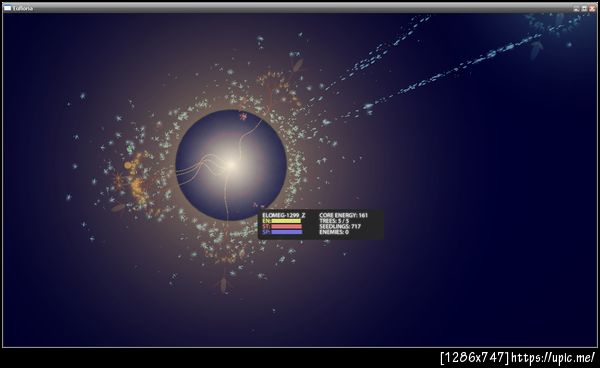Click the SEEDLINGS: 717 readout
This screenshot has width=600, height=368.
pos(340,226)
